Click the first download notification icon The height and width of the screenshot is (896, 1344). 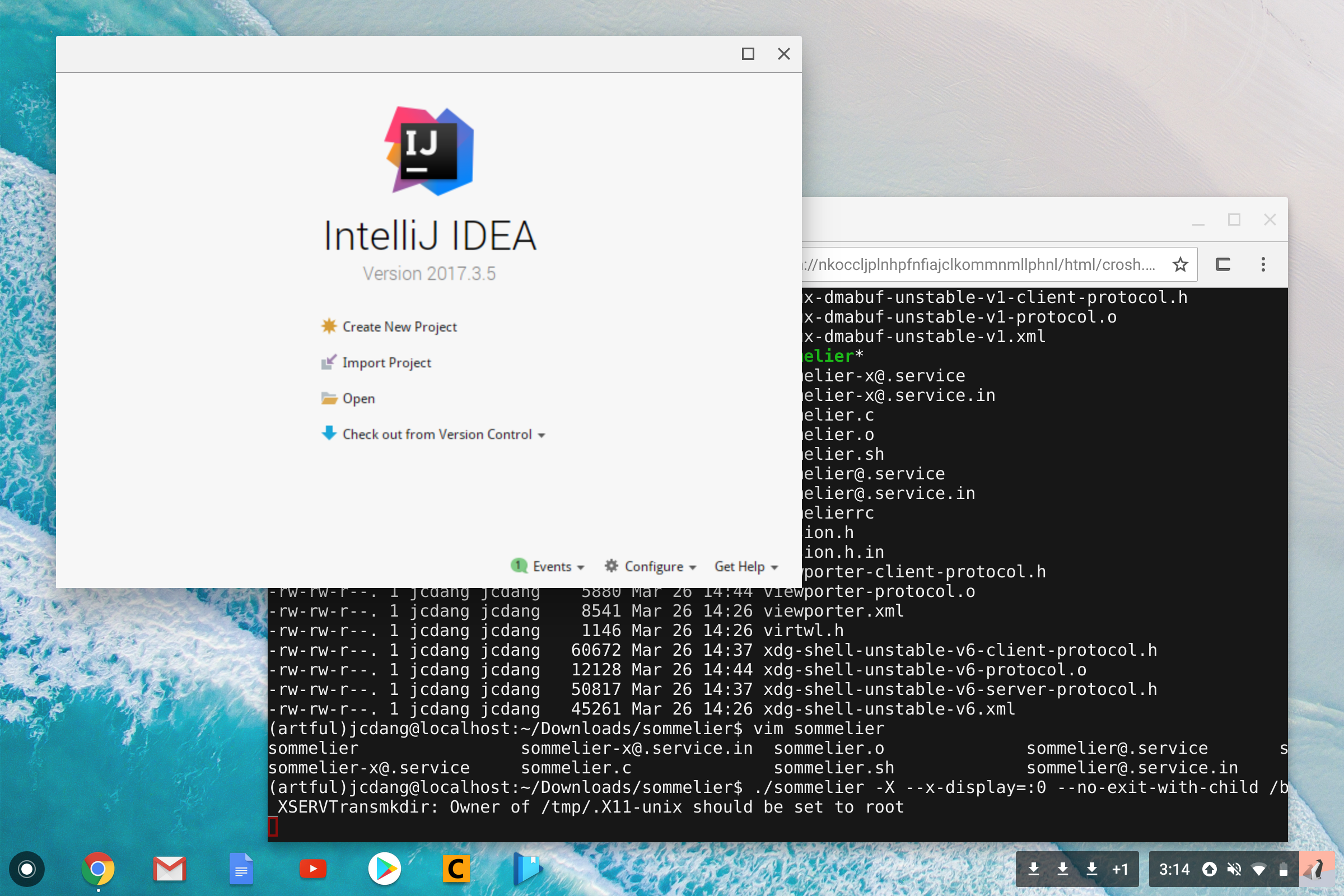[x=1034, y=869]
